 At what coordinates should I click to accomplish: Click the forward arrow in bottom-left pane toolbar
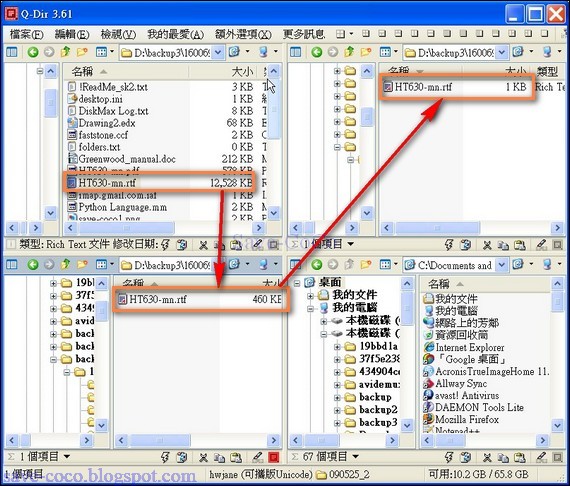[x=49, y=264]
